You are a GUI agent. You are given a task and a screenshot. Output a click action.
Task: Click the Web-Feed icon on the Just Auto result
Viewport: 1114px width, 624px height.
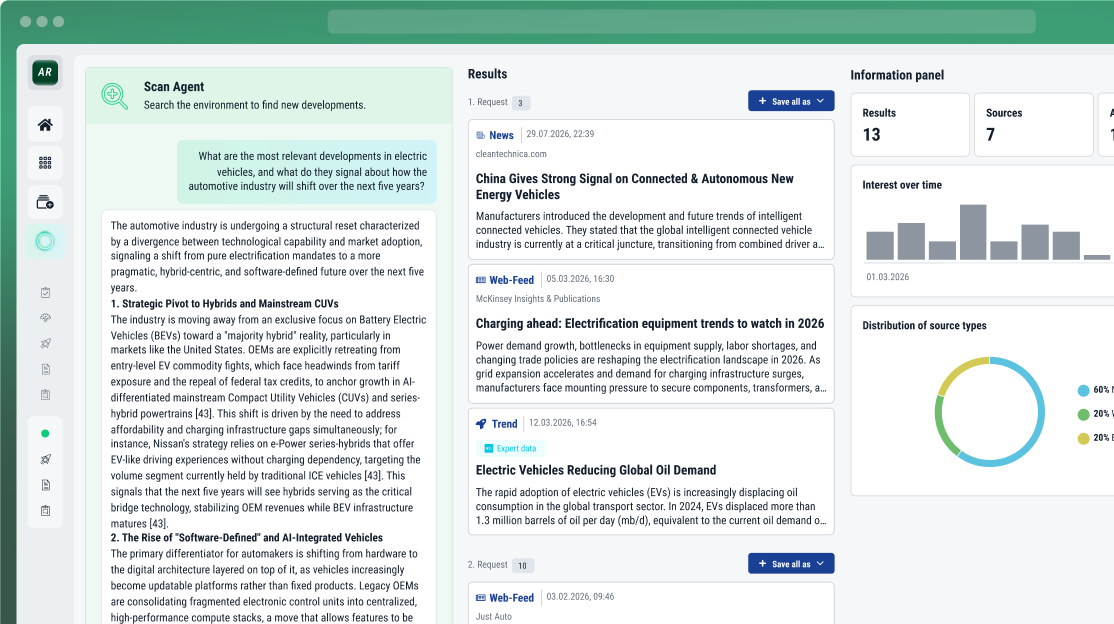(481, 598)
